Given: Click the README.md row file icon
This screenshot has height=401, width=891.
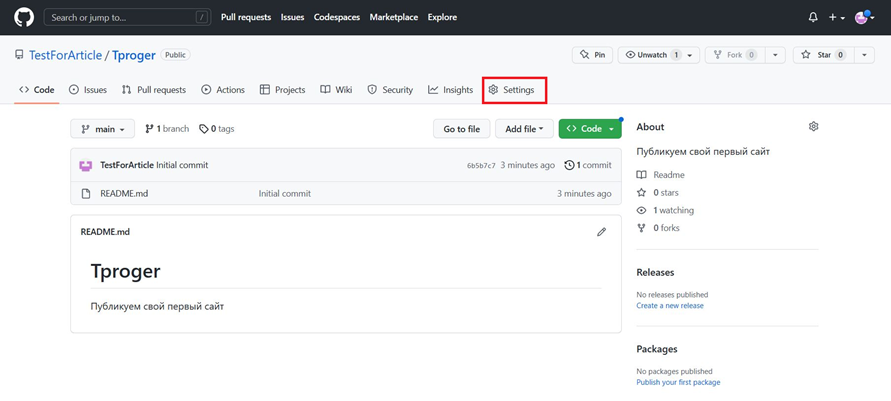Looking at the screenshot, I should pyautogui.click(x=86, y=194).
